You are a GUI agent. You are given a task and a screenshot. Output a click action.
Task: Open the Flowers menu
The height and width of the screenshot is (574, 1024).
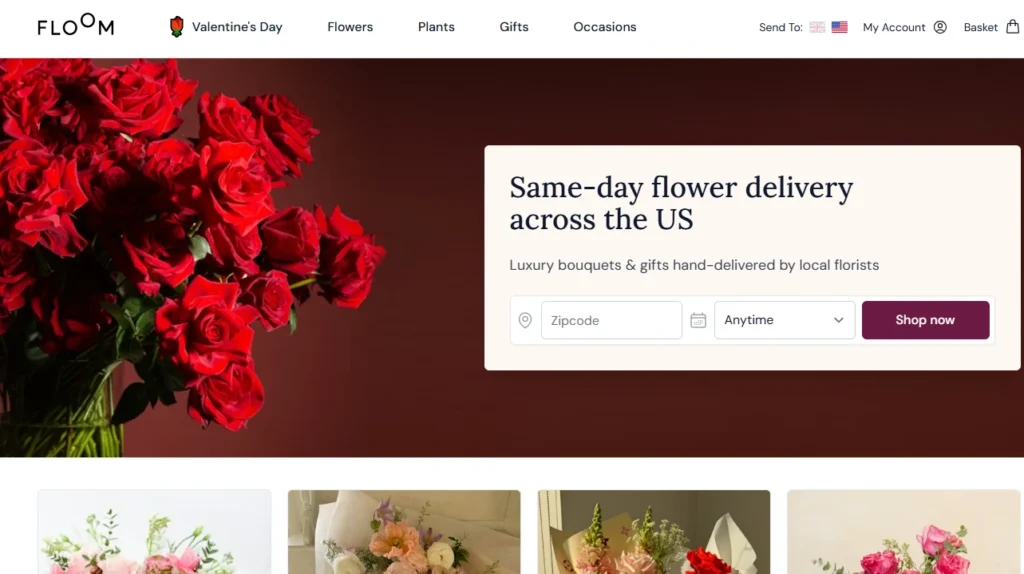pyautogui.click(x=350, y=27)
